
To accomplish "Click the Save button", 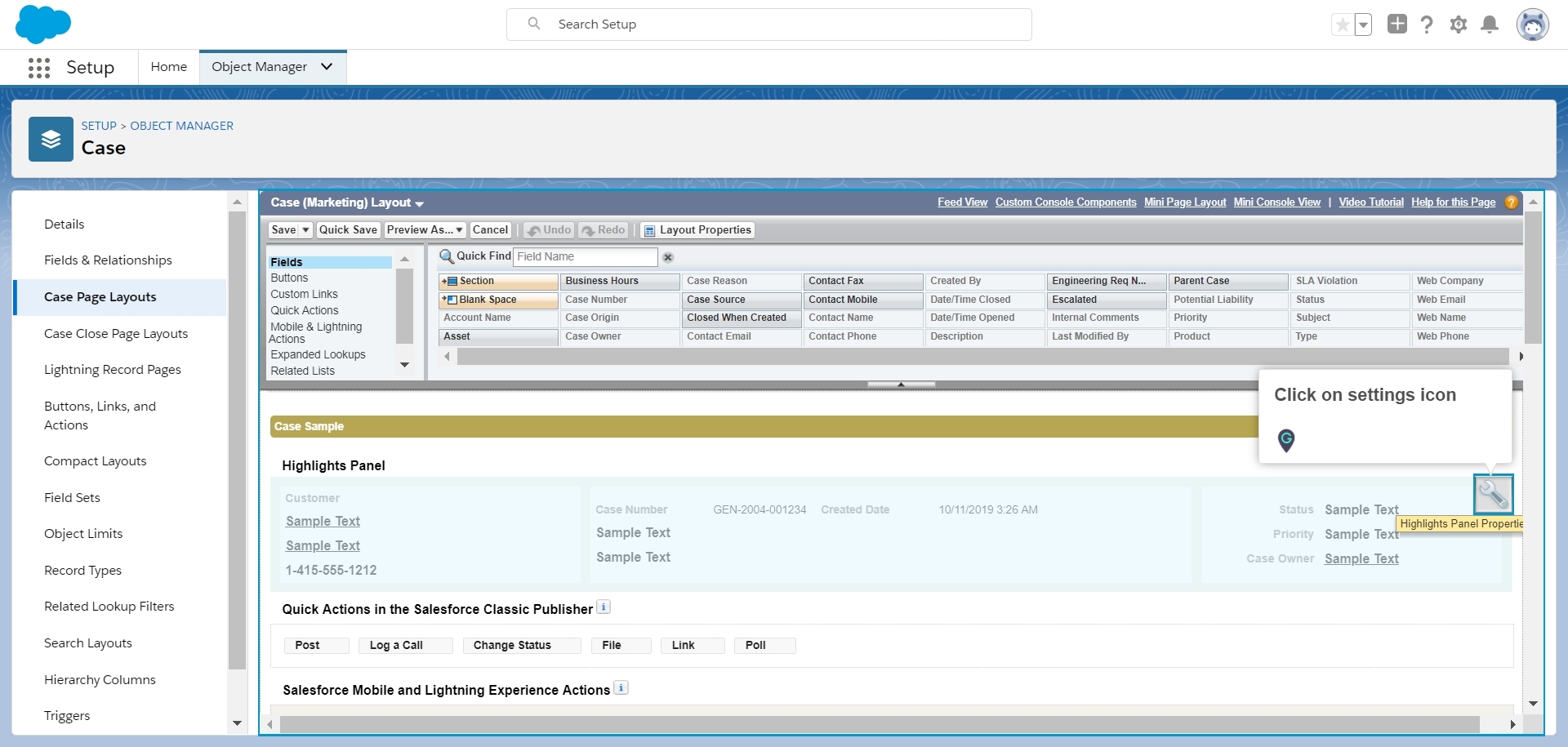I will click(x=283, y=230).
